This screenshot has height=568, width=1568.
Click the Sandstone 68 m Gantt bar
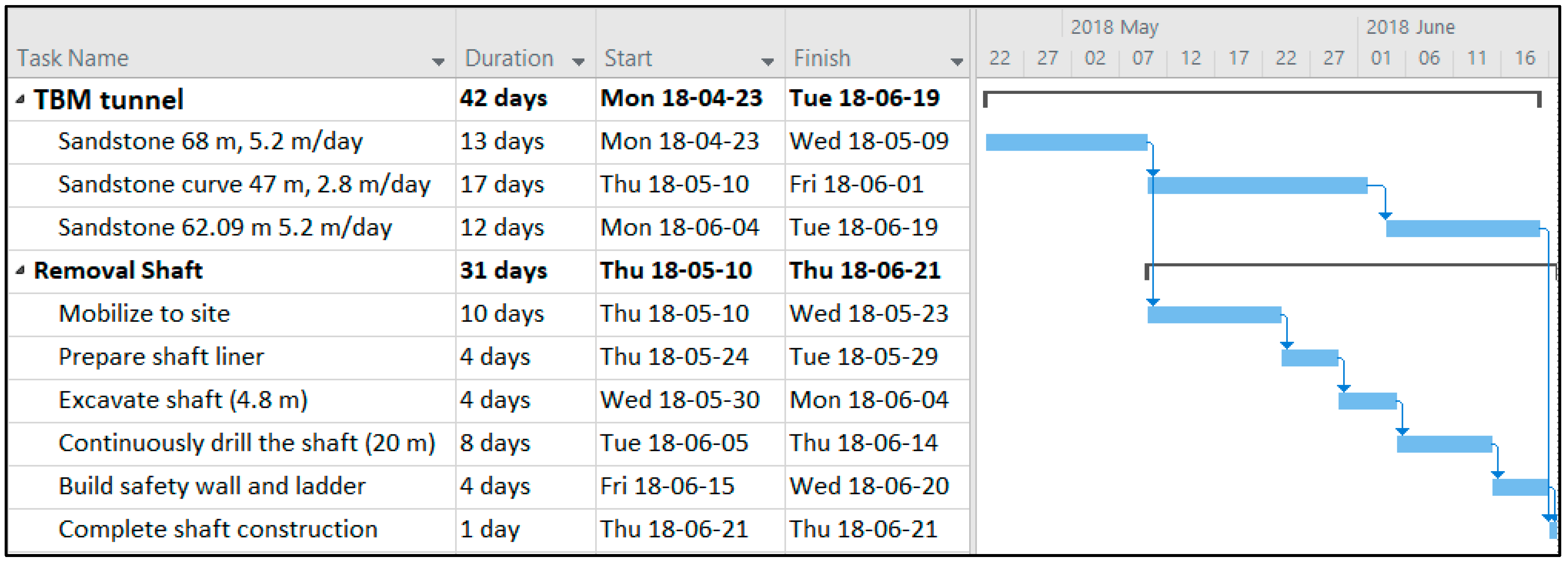pyautogui.click(x=1066, y=142)
